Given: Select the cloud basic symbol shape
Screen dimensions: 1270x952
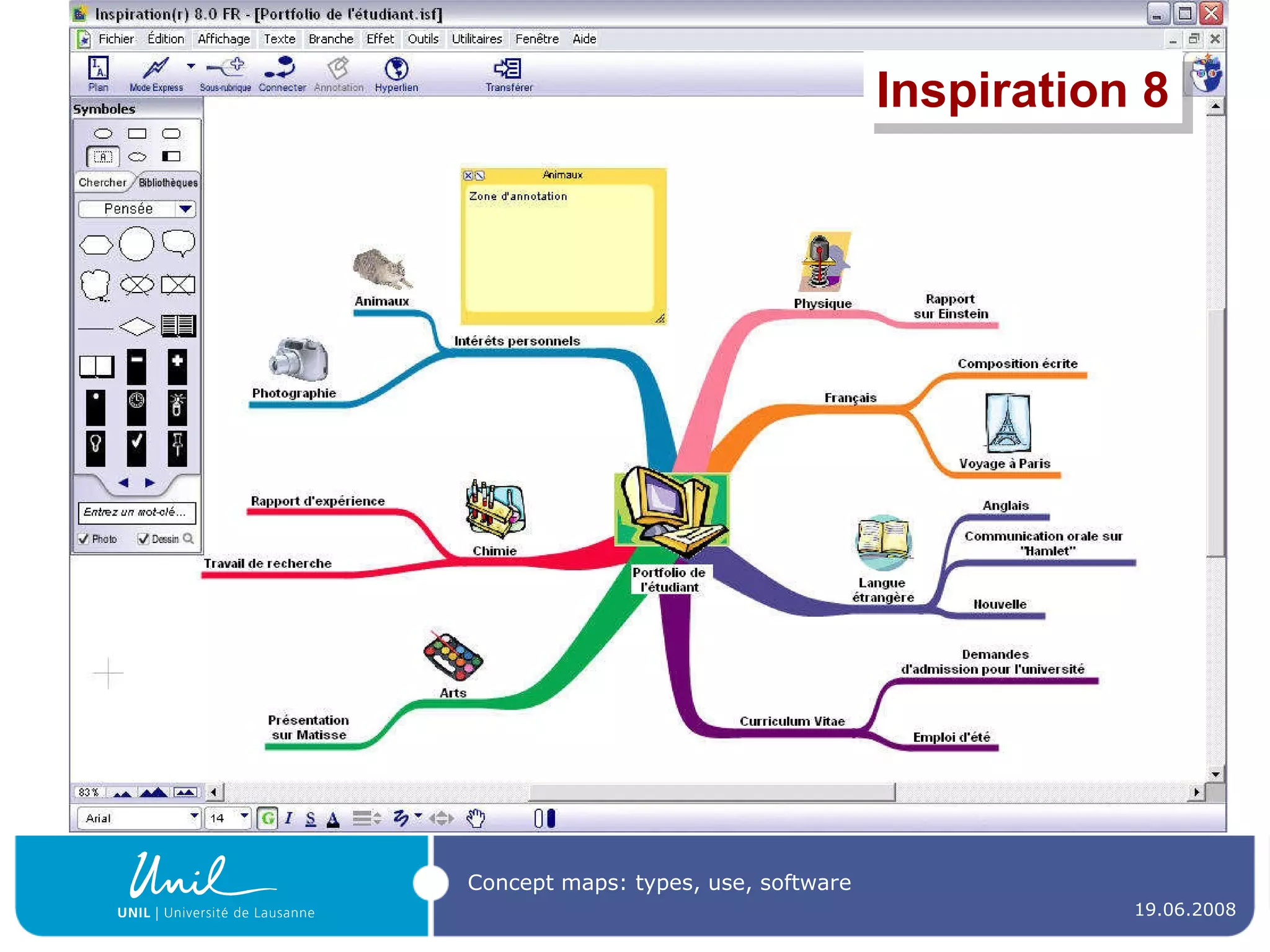Looking at the screenshot, I should pyautogui.click(x=137, y=157).
